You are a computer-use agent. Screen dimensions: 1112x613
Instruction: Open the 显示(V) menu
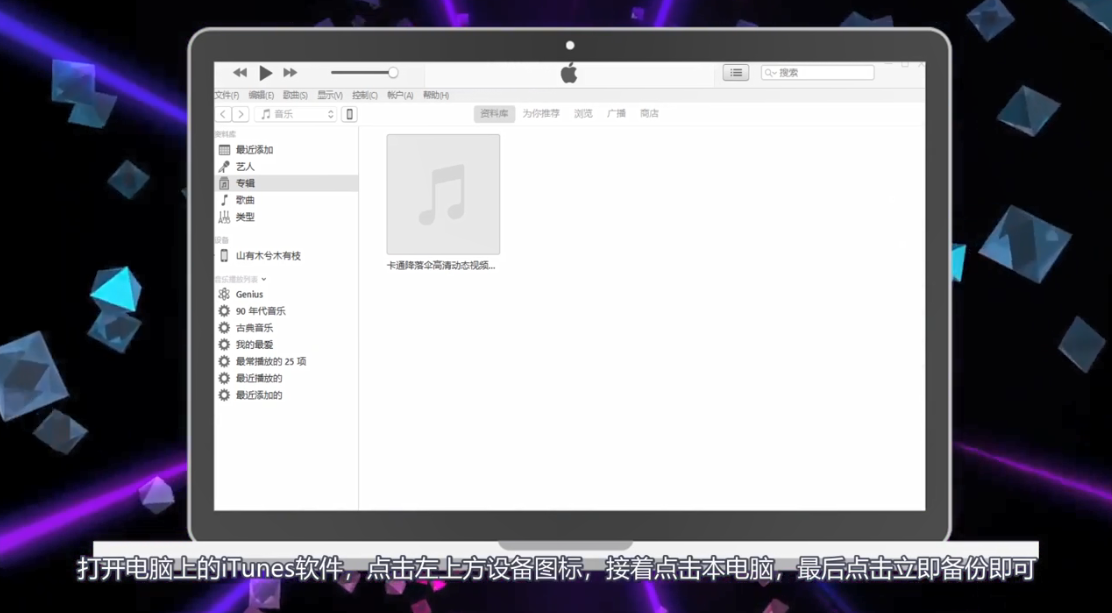click(330, 95)
